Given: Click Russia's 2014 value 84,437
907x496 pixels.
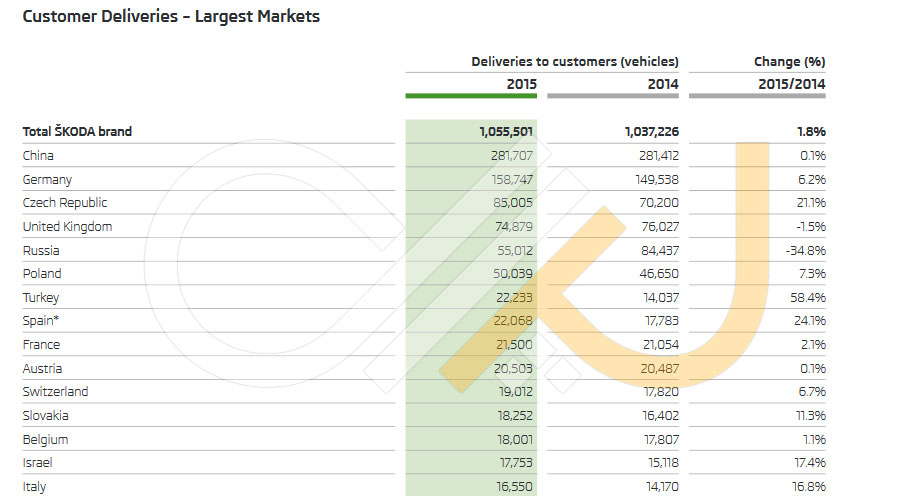Looking at the screenshot, I should [659, 251].
